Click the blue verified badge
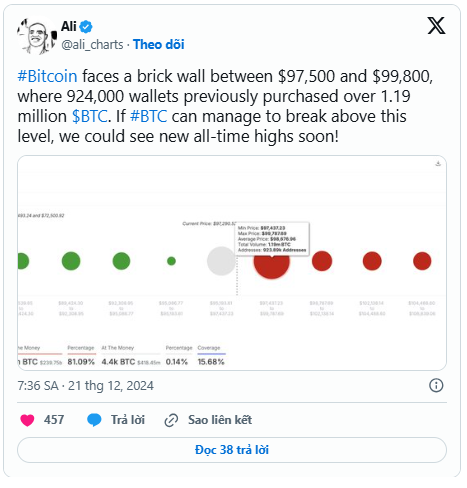The image size is (467, 488). coord(86,27)
